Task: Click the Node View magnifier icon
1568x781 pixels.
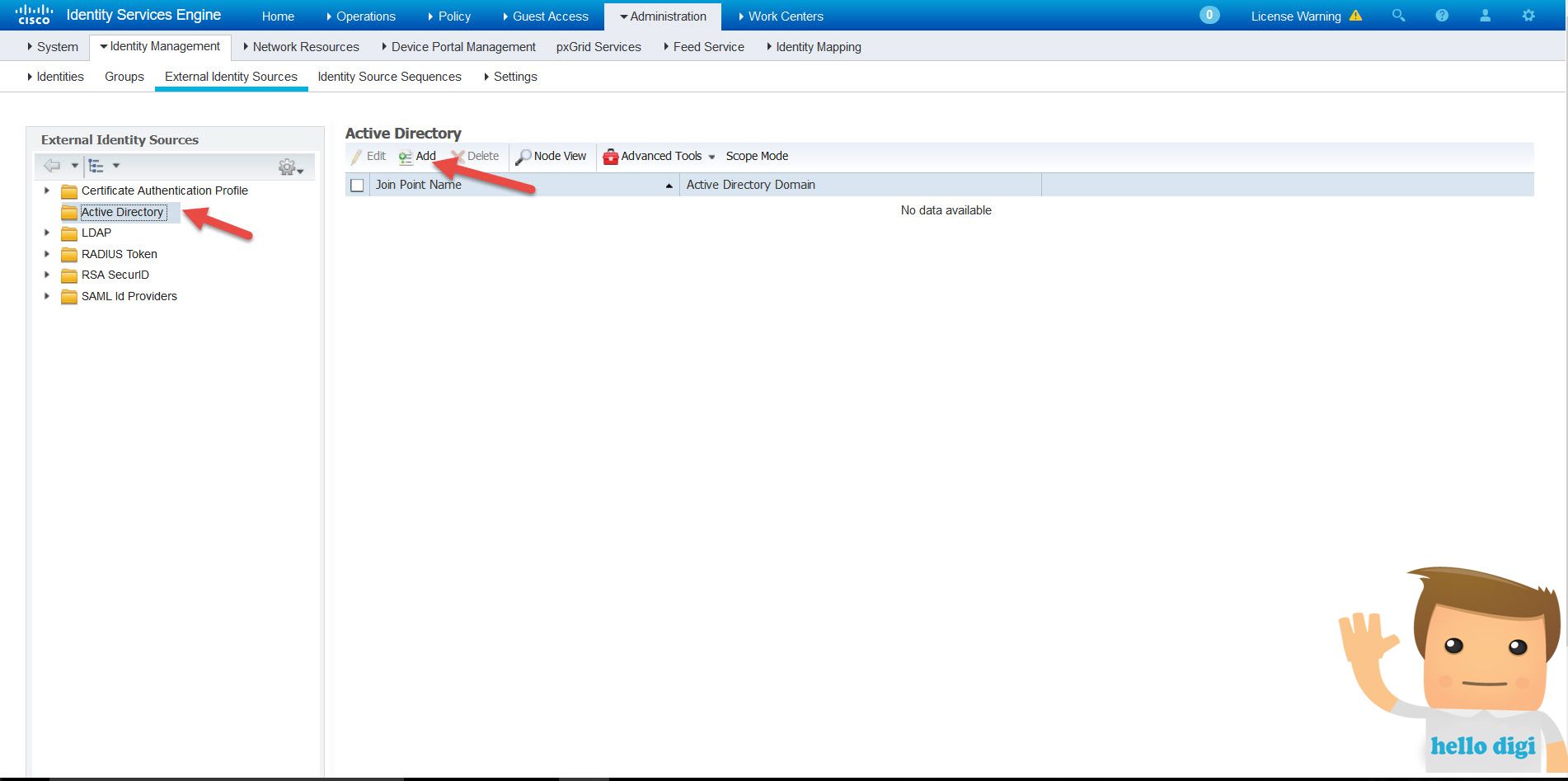Action: [x=523, y=157]
